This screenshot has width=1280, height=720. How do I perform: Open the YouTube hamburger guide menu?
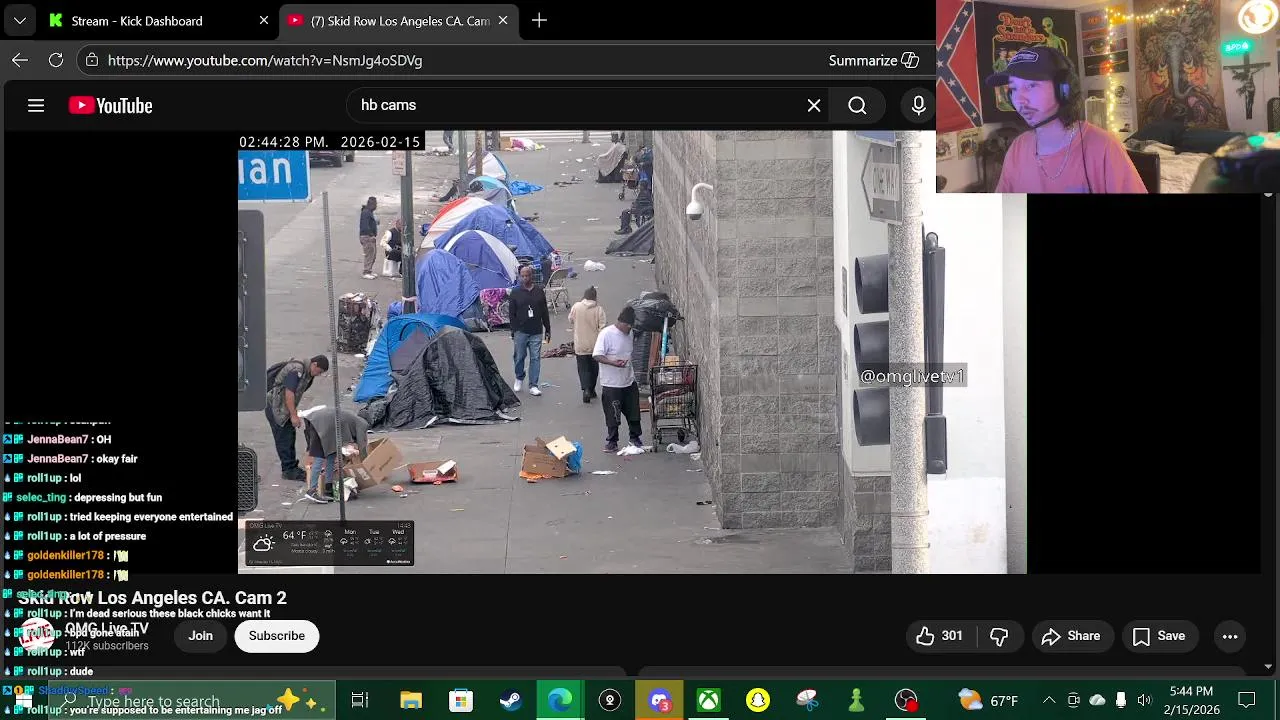[x=36, y=105]
